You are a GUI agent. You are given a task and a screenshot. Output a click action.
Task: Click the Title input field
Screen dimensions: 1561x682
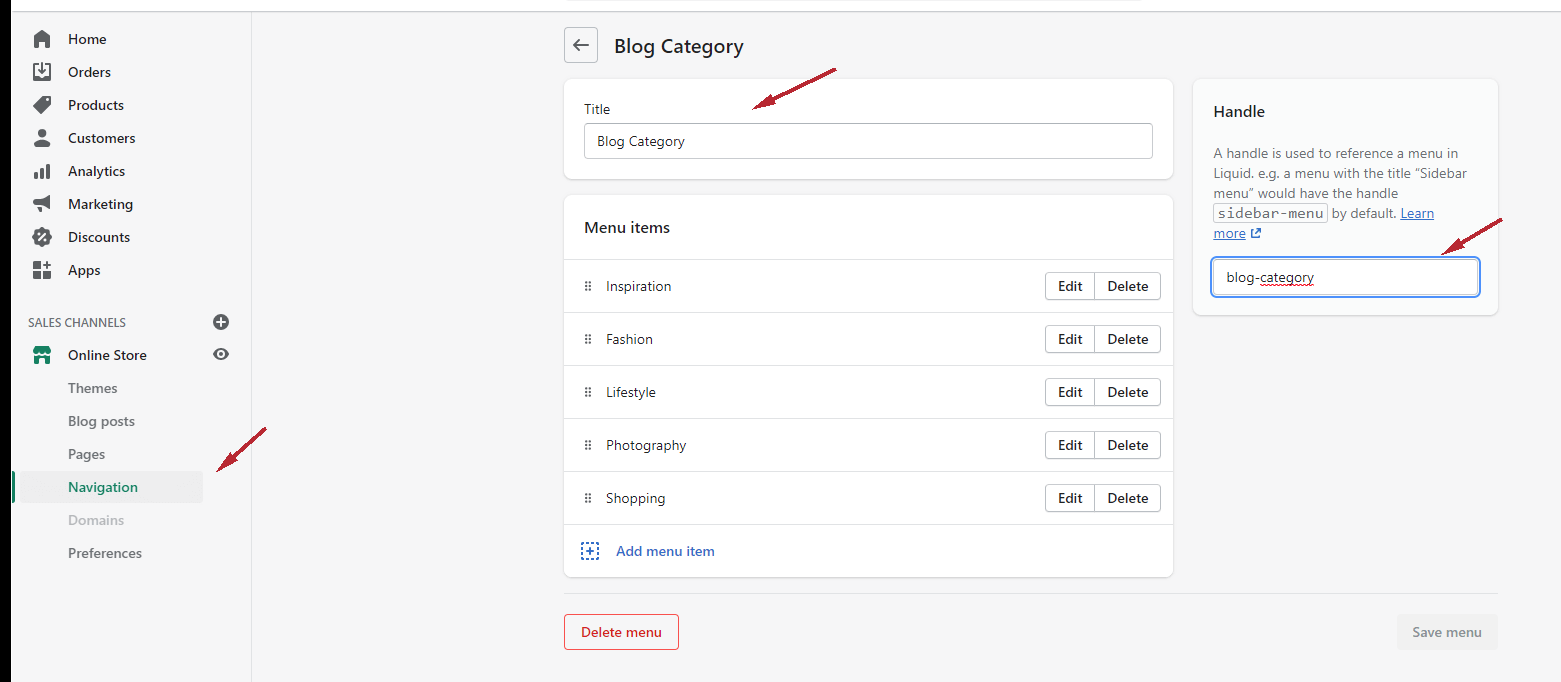pyautogui.click(x=867, y=141)
